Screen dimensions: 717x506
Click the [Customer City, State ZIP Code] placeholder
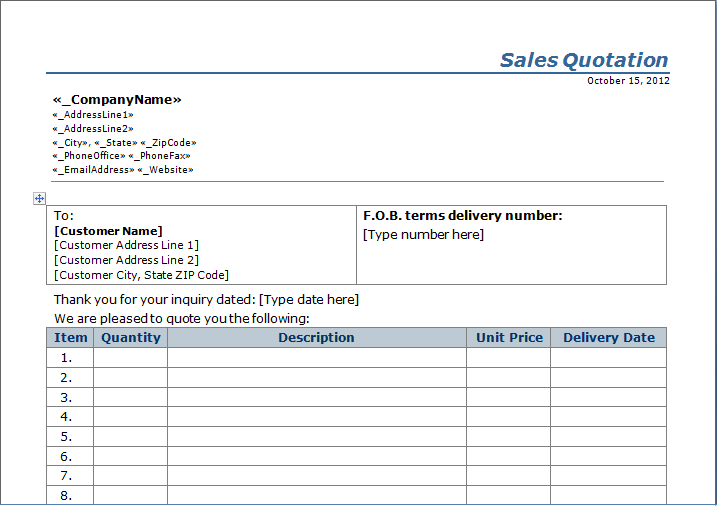pyautogui.click(x=141, y=275)
